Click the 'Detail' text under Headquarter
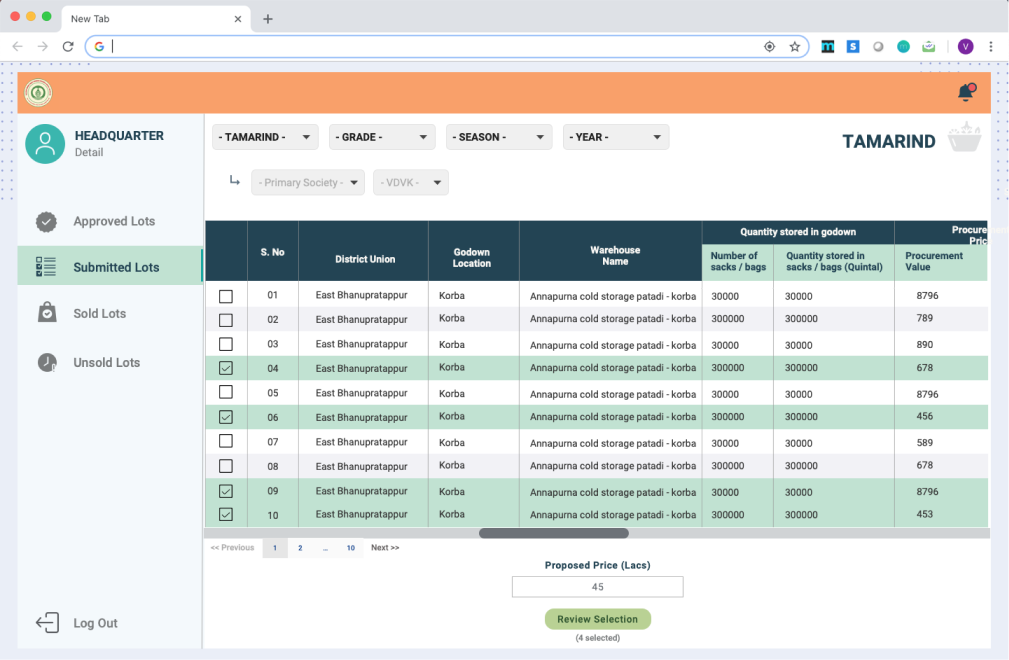The image size is (1009, 660). (89, 152)
